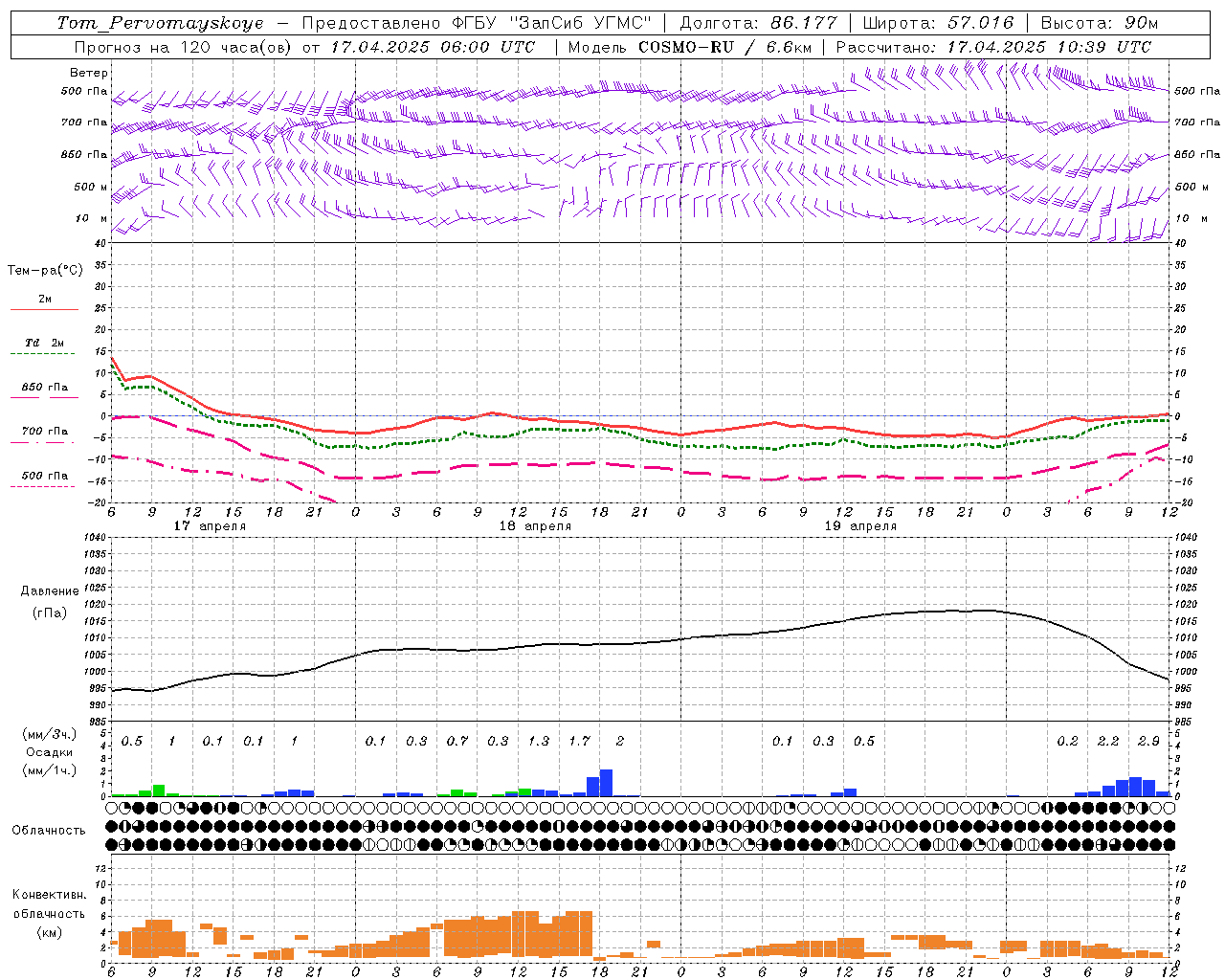Image resolution: width=1225 pixels, height=980 pixels.
Task: Click the "19 апреля" date label
Action: click(x=860, y=526)
